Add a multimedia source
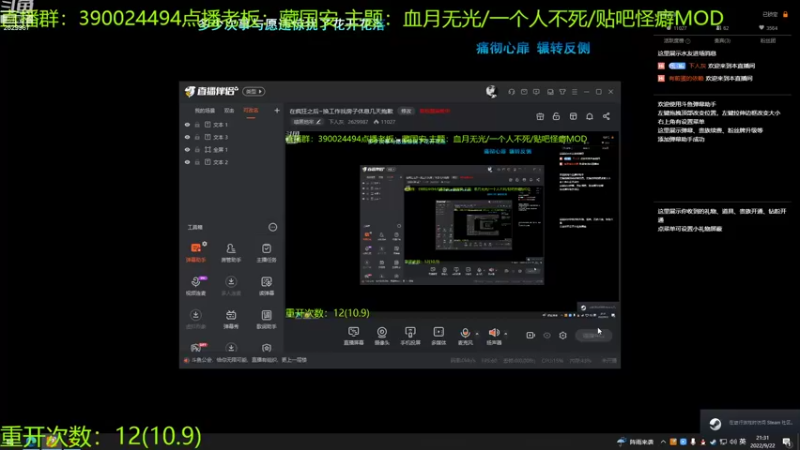Viewport: 800px width, 450px height. (x=439, y=336)
